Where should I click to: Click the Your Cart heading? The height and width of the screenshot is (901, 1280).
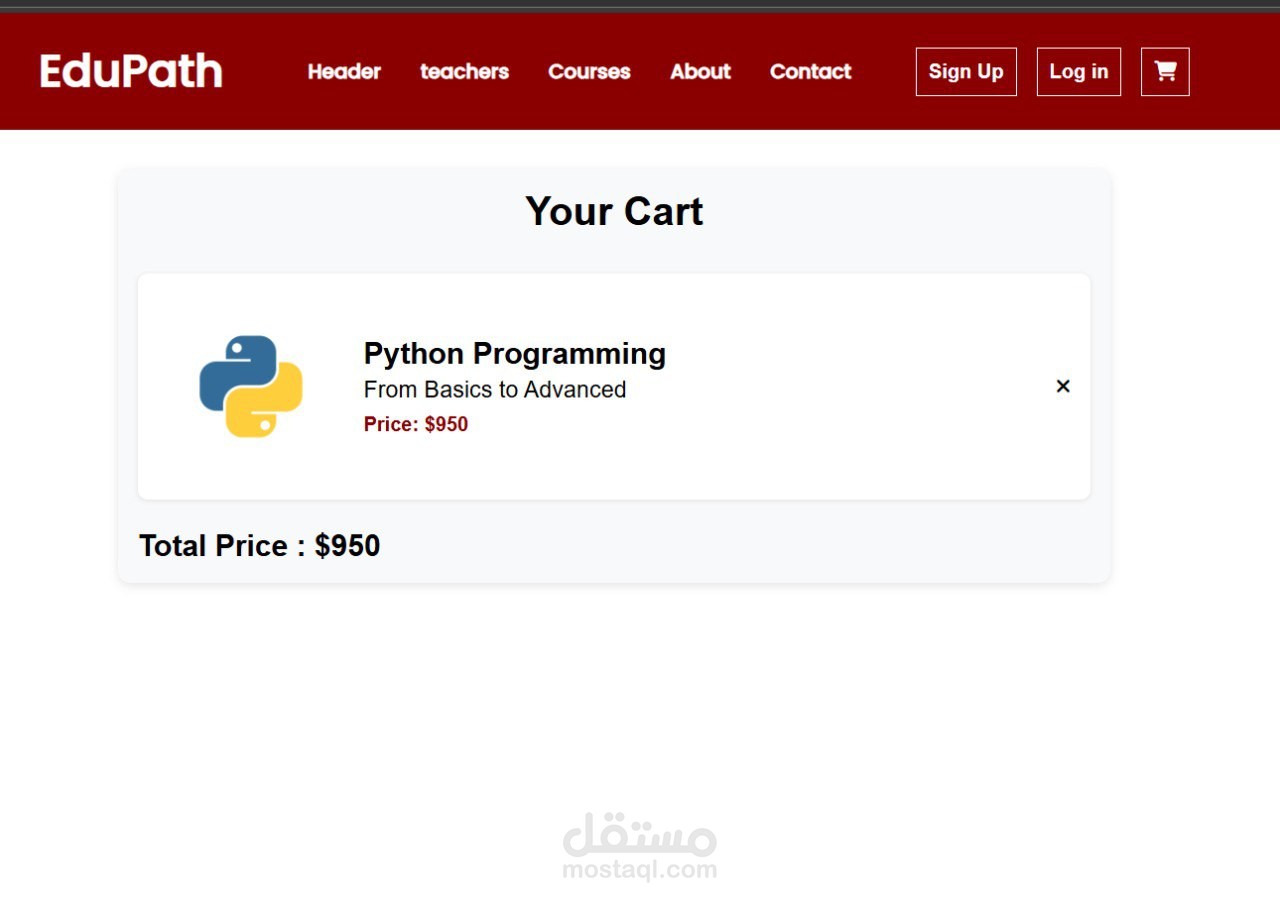coord(614,212)
